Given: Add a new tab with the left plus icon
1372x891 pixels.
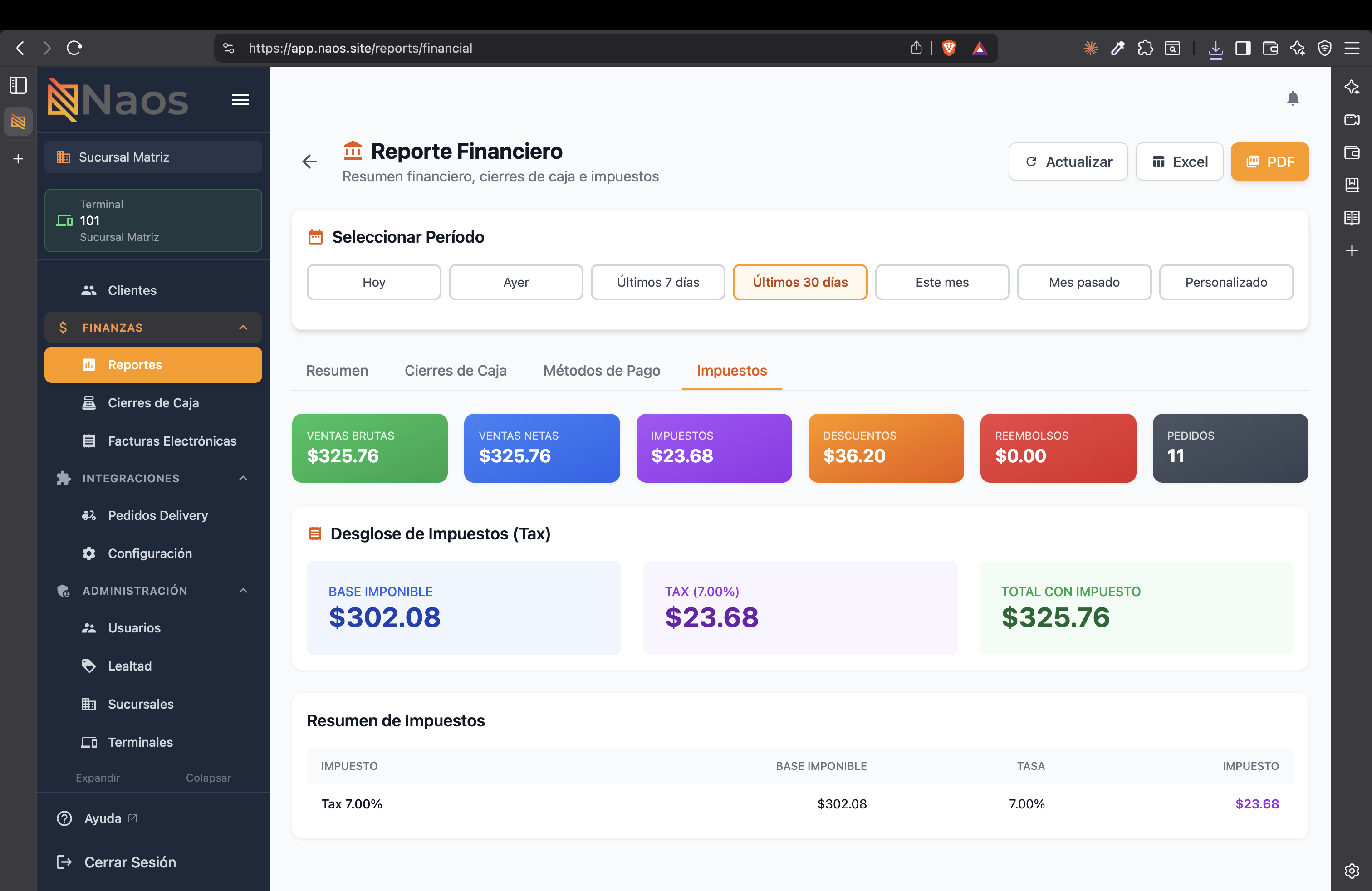Looking at the screenshot, I should coord(19,158).
